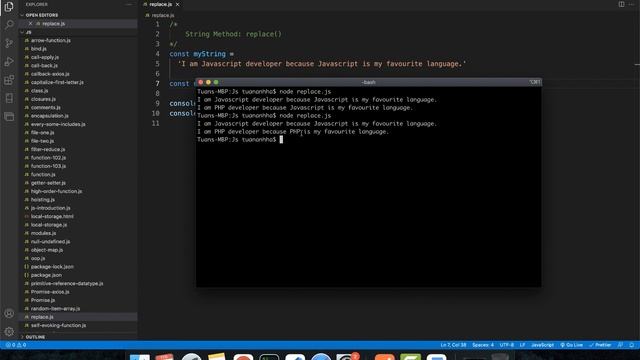Click Go Live in status bar
The height and width of the screenshot is (360, 640).
(571, 345)
